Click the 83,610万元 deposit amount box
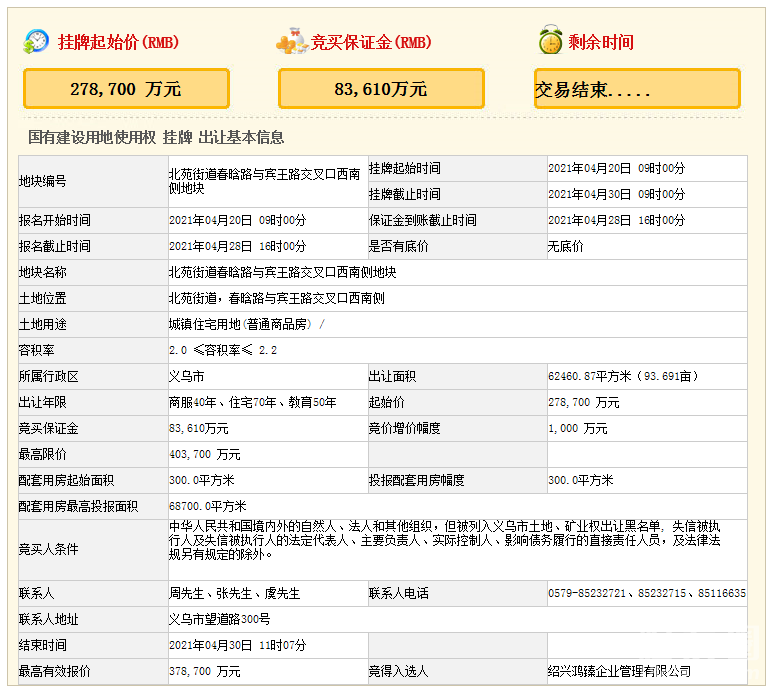Image resolution: width=775 pixels, height=690 pixels. [381, 89]
